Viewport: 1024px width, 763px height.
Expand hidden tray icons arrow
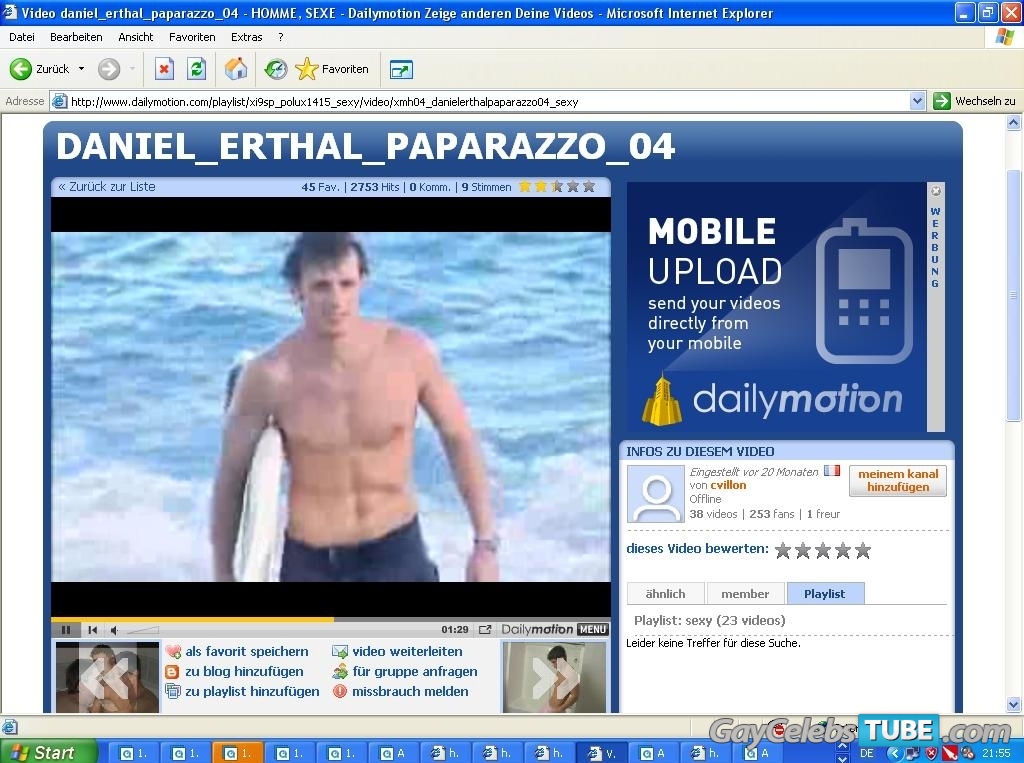point(893,753)
